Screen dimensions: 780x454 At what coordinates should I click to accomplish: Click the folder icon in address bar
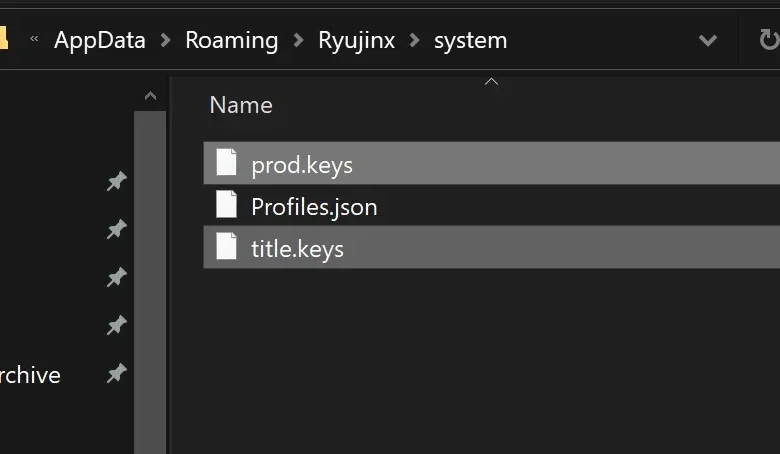point(3,38)
